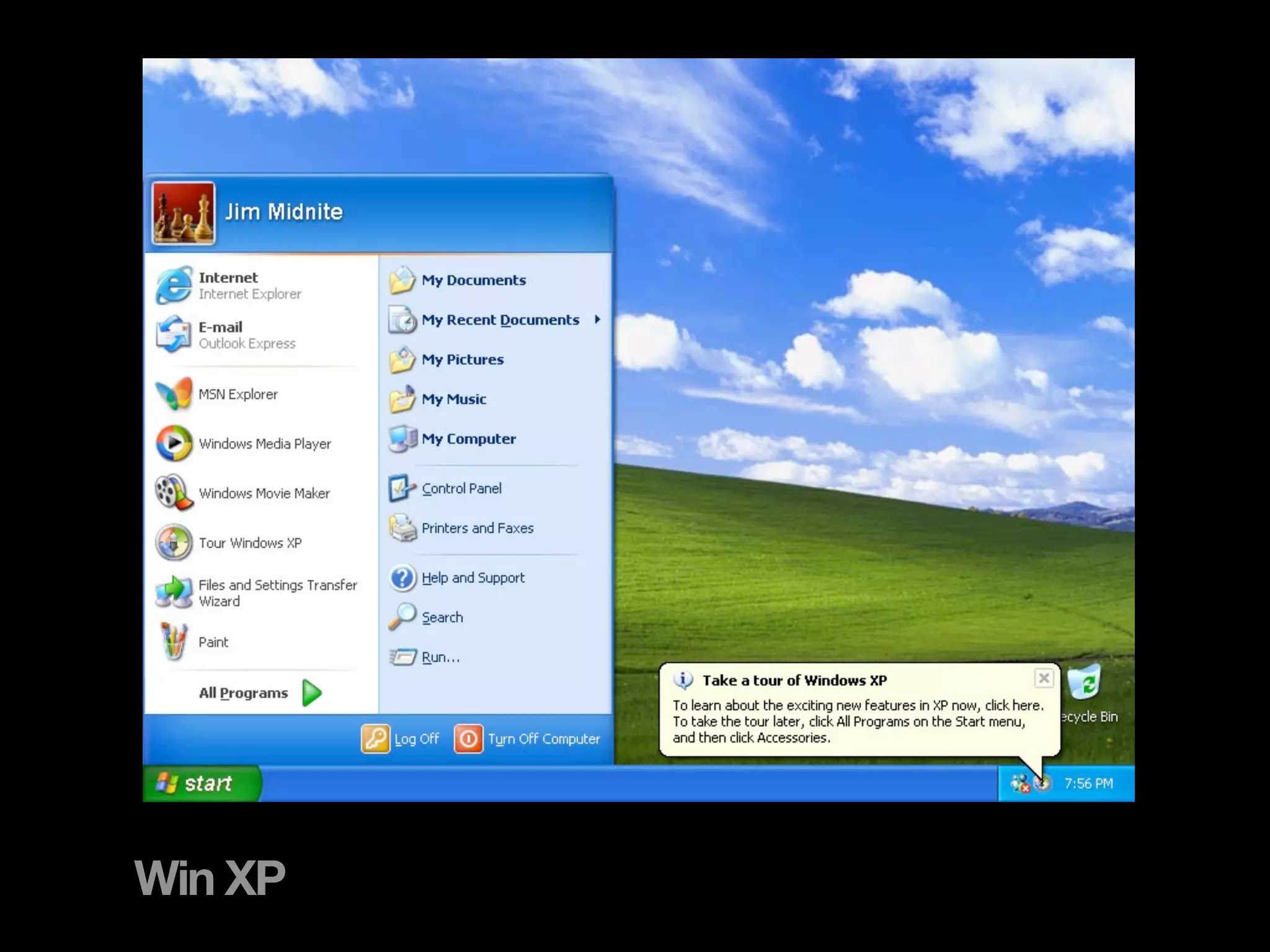Click the My Pictures text label
The image size is (1270, 952).
pos(463,359)
